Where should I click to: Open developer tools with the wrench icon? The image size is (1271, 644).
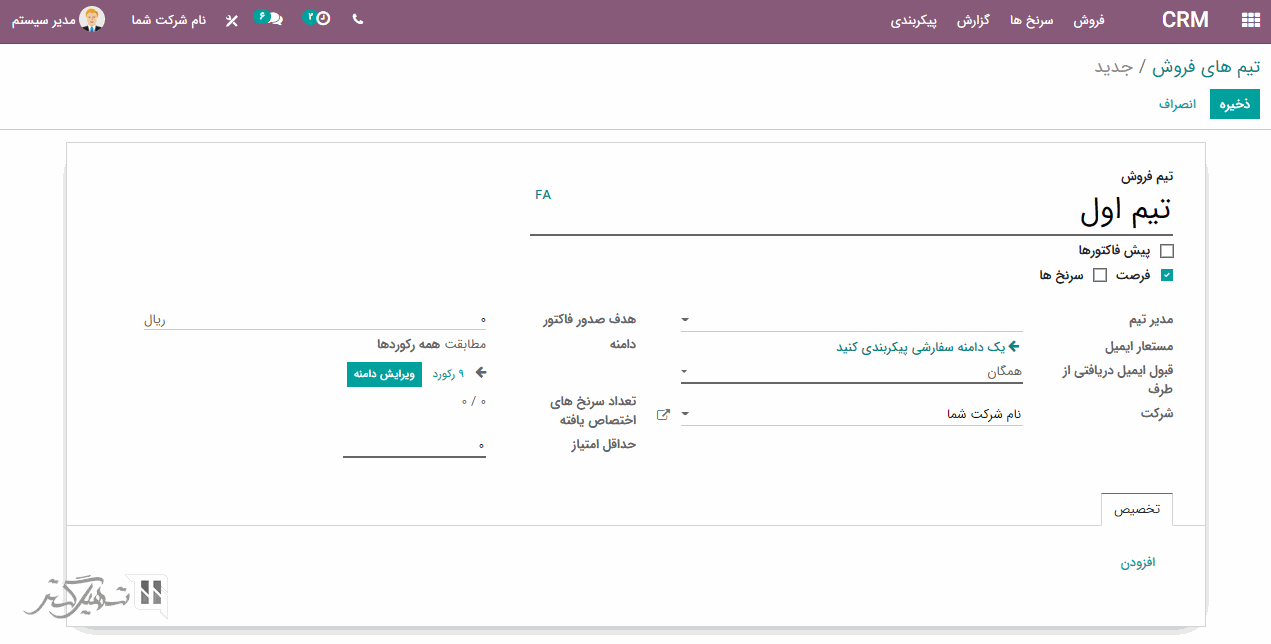click(230, 19)
